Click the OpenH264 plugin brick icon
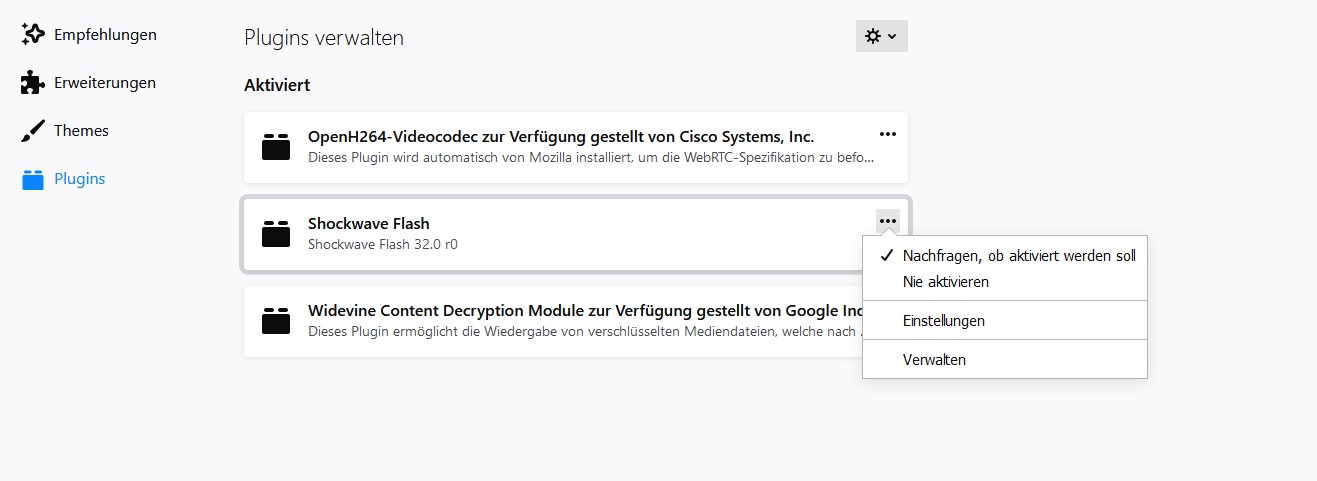 click(x=276, y=147)
